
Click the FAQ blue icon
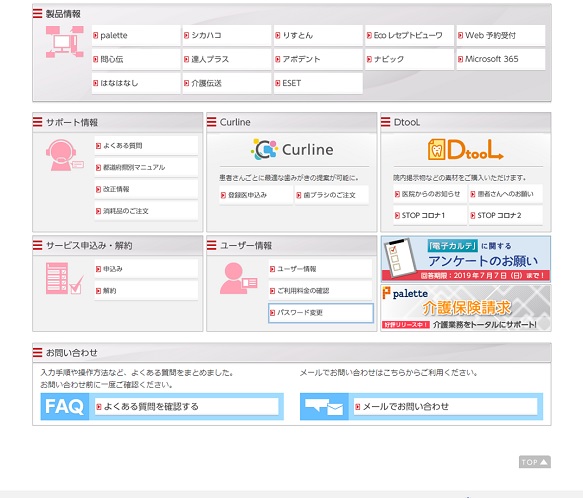tap(65, 407)
